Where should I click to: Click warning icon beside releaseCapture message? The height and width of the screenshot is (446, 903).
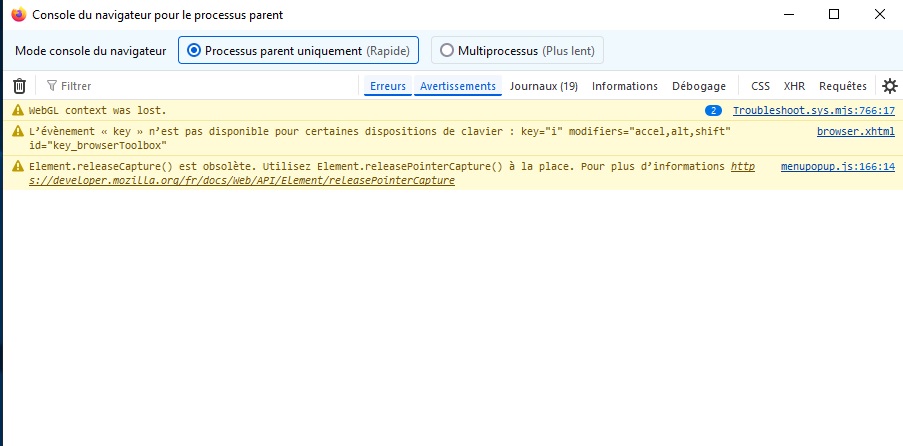tap(18, 166)
